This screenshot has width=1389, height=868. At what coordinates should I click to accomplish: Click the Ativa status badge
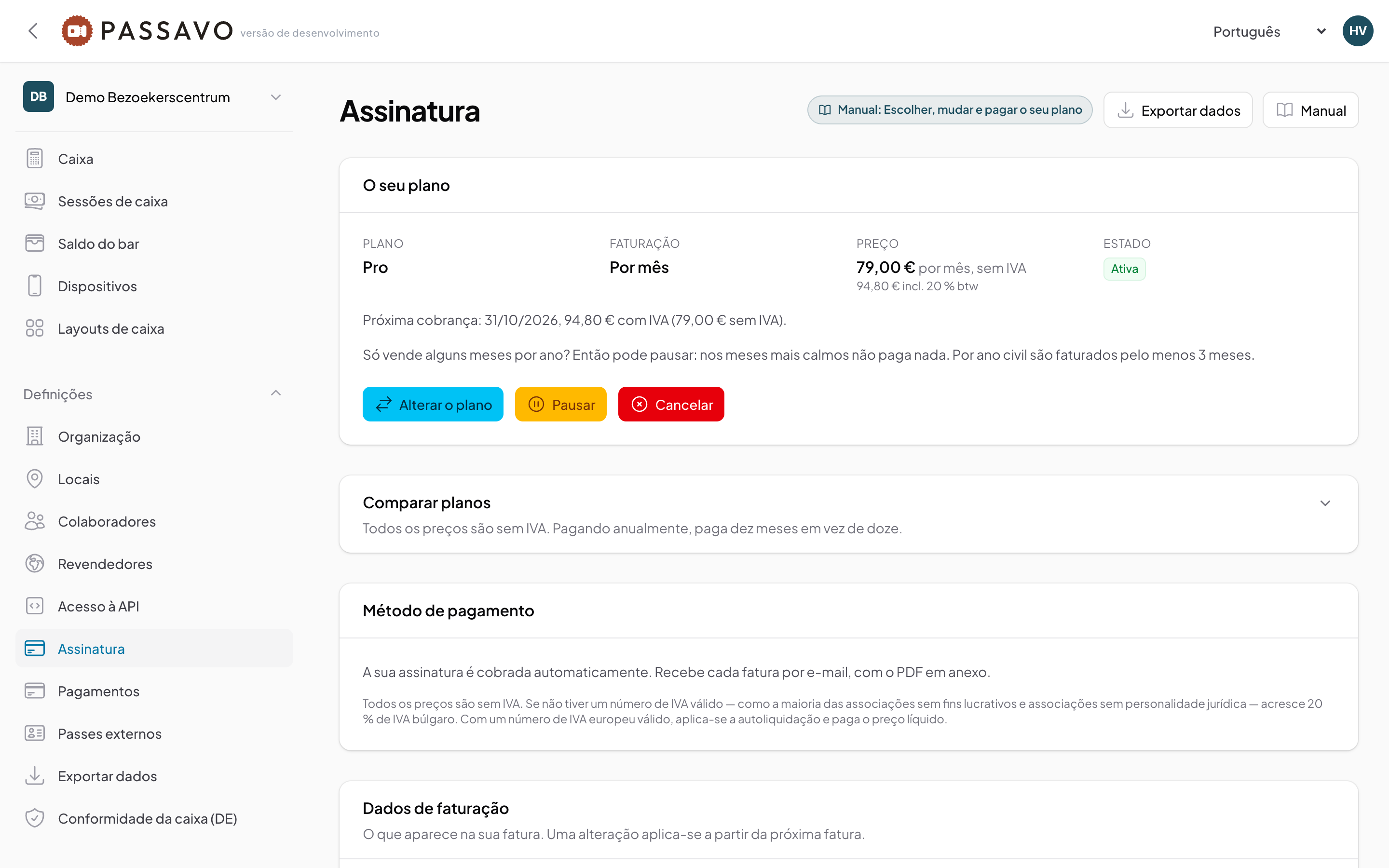pyautogui.click(x=1124, y=269)
